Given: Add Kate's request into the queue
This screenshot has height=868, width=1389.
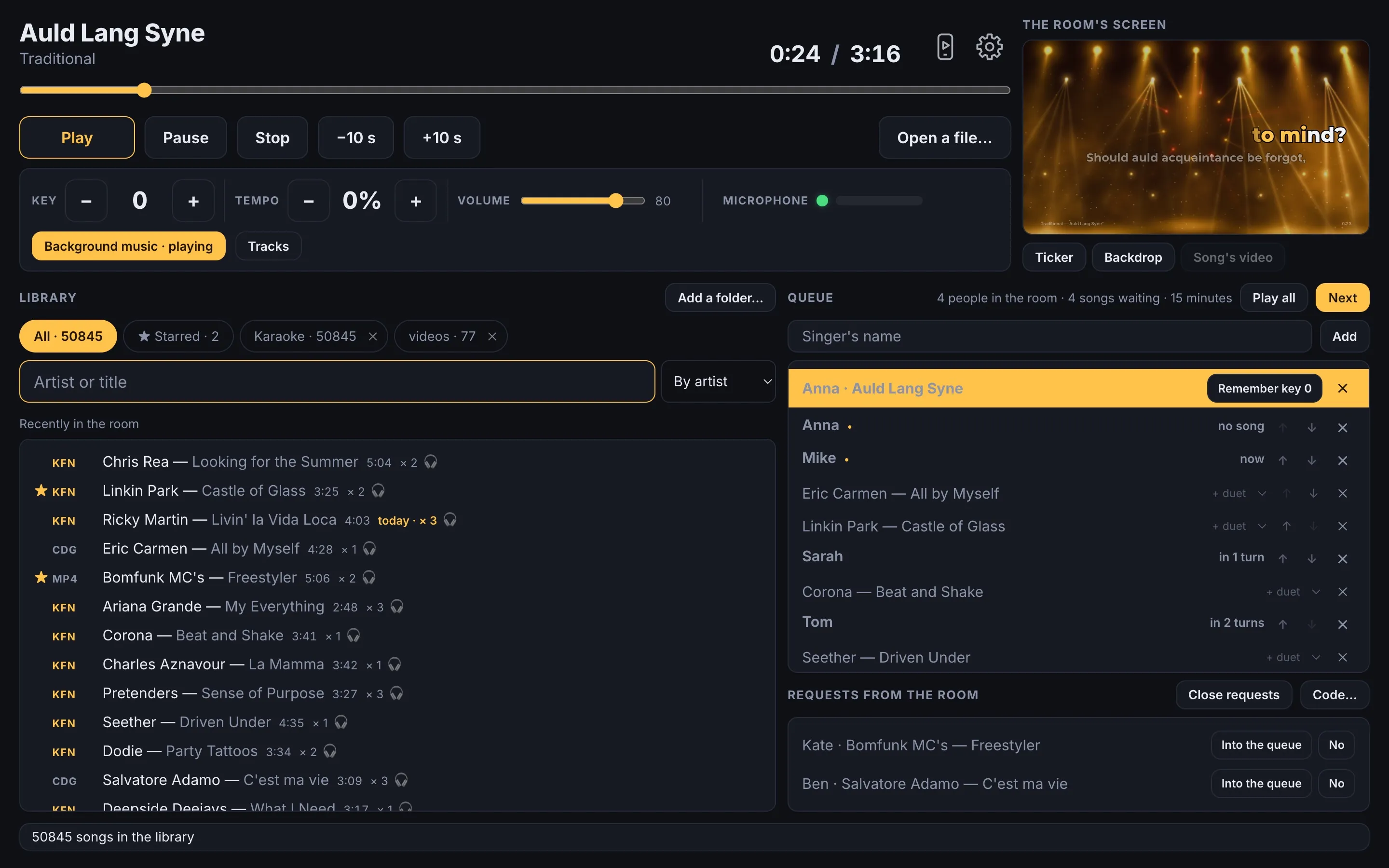Looking at the screenshot, I should [1261, 745].
